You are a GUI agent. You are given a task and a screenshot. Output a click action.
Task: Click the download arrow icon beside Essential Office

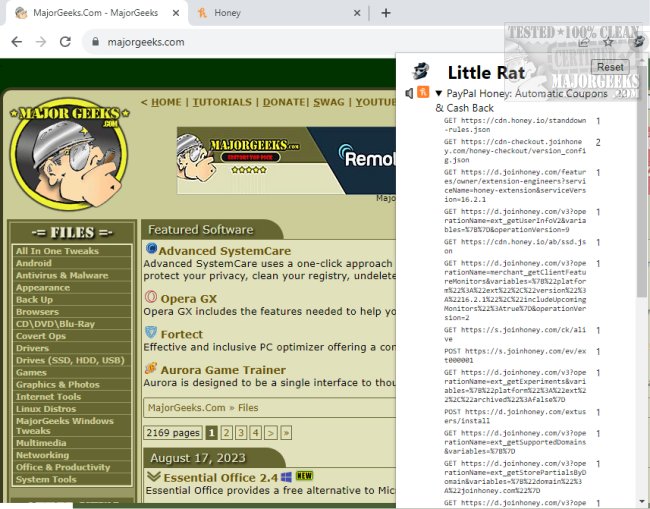click(153, 476)
